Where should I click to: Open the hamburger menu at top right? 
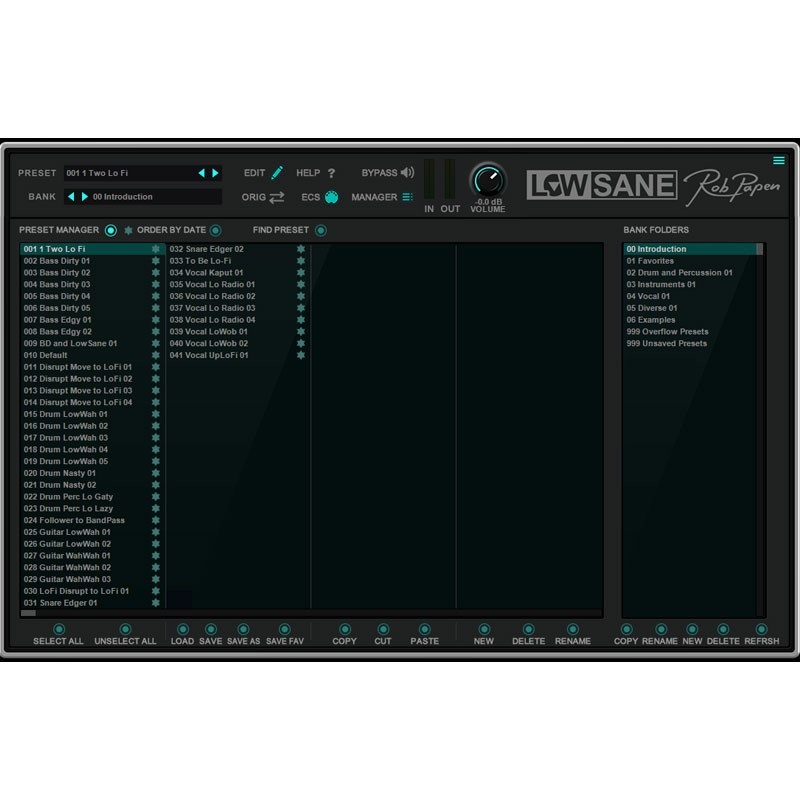pyautogui.click(x=779, y=161)
